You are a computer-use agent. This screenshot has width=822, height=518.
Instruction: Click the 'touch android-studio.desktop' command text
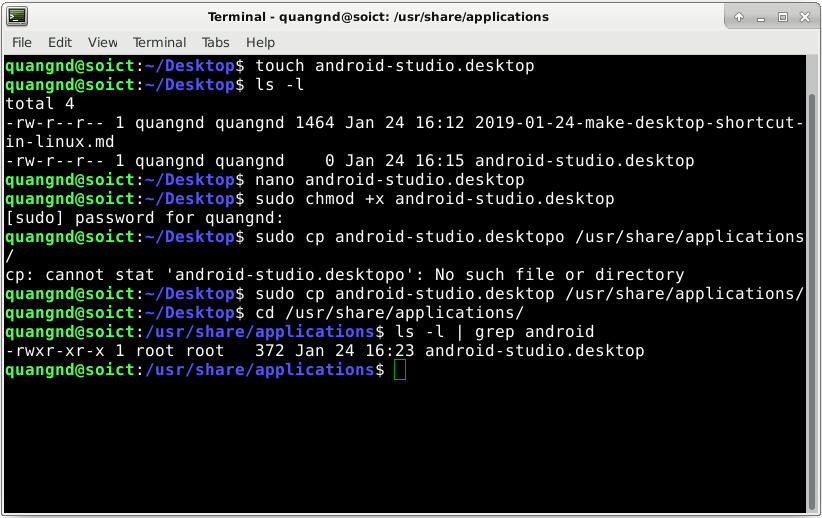(x=395, y=66)
